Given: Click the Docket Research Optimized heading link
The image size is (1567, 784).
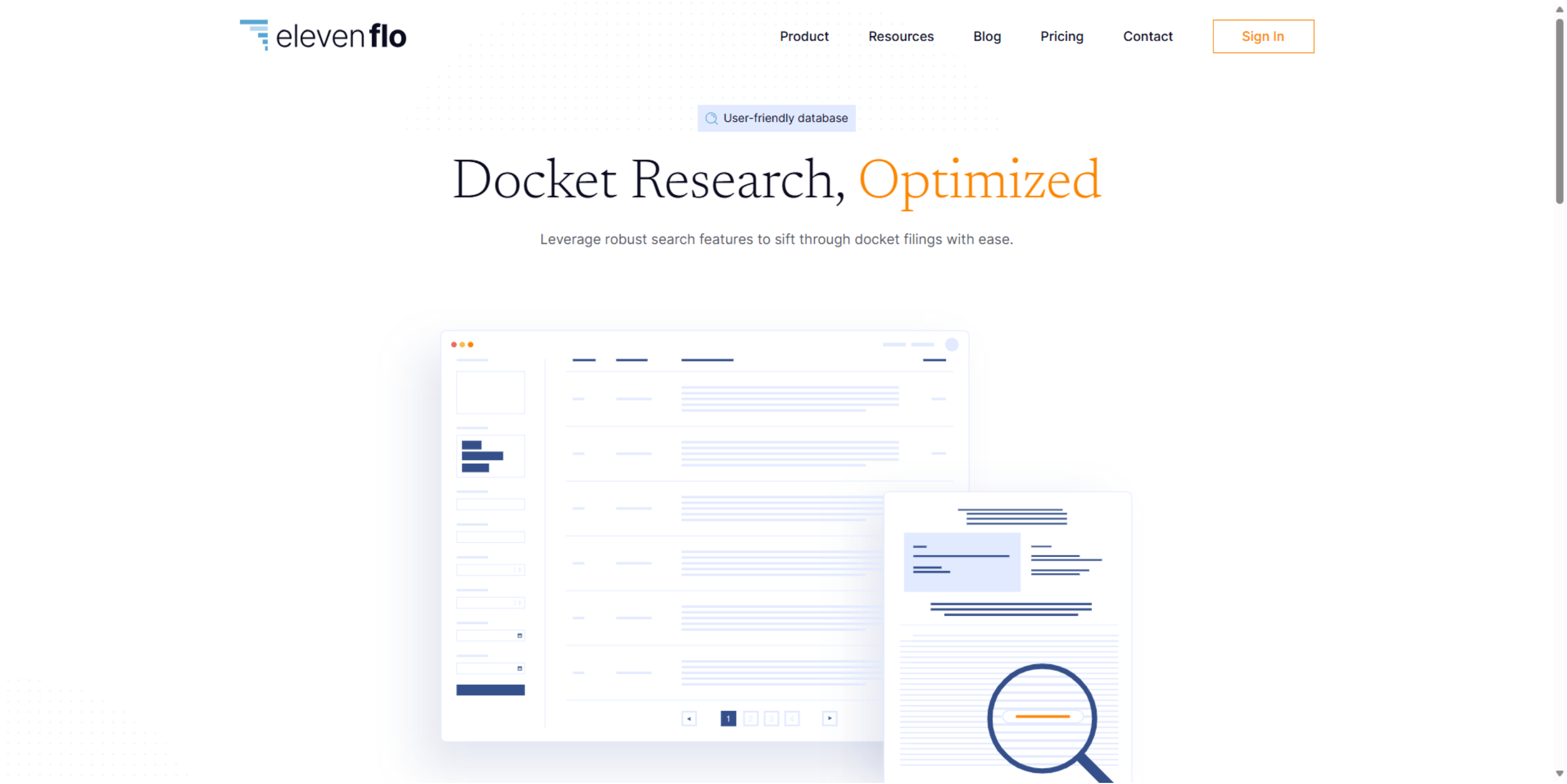Looking at the screenshot, I should point(776,181).
